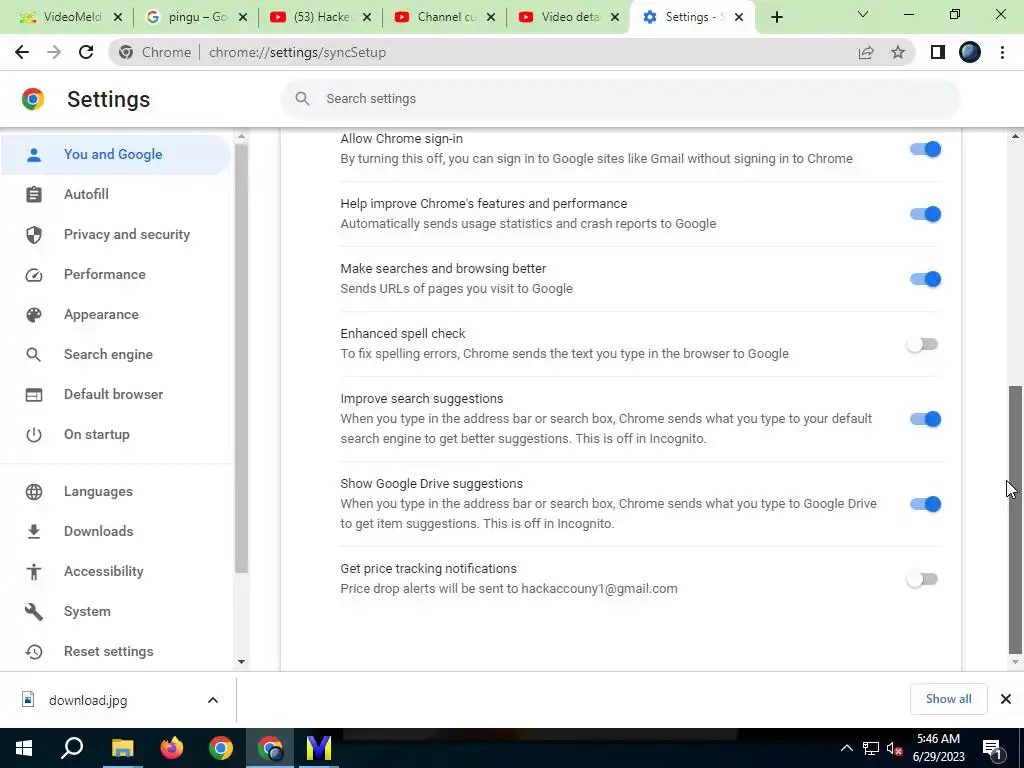
Task: Open the Windows Start menu
Action: point(24,748)
